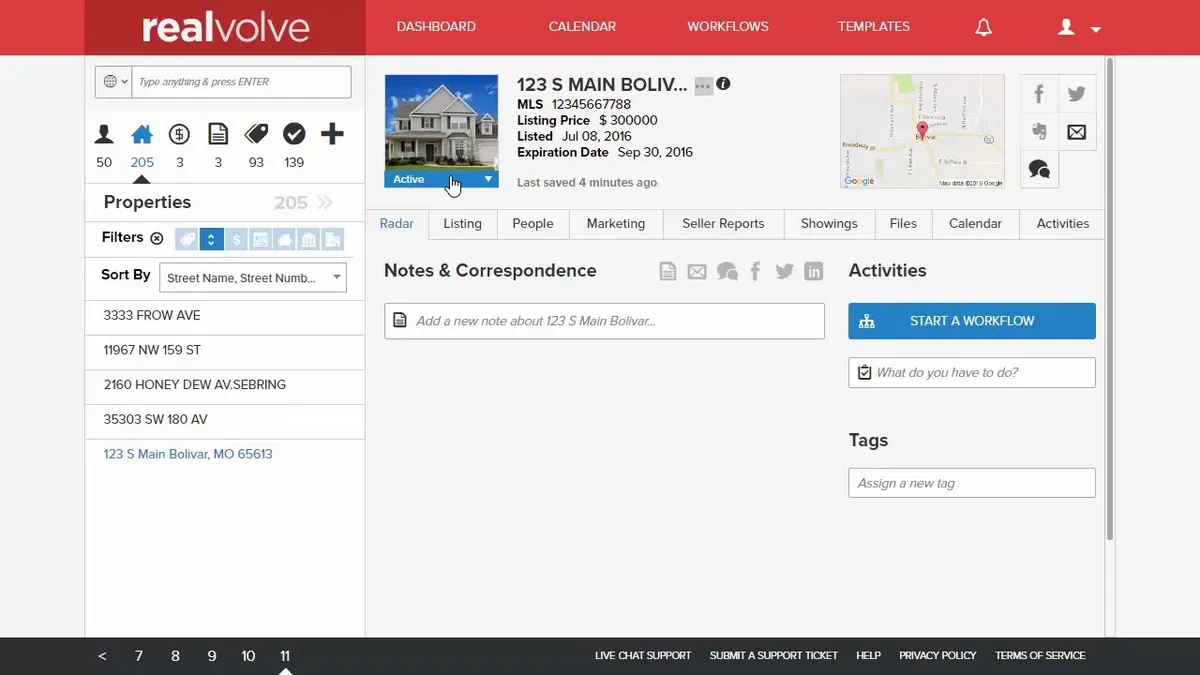This screenshot has height=675, width=1200.
Task: Open Workflows in top navigation
Action: 728,27
